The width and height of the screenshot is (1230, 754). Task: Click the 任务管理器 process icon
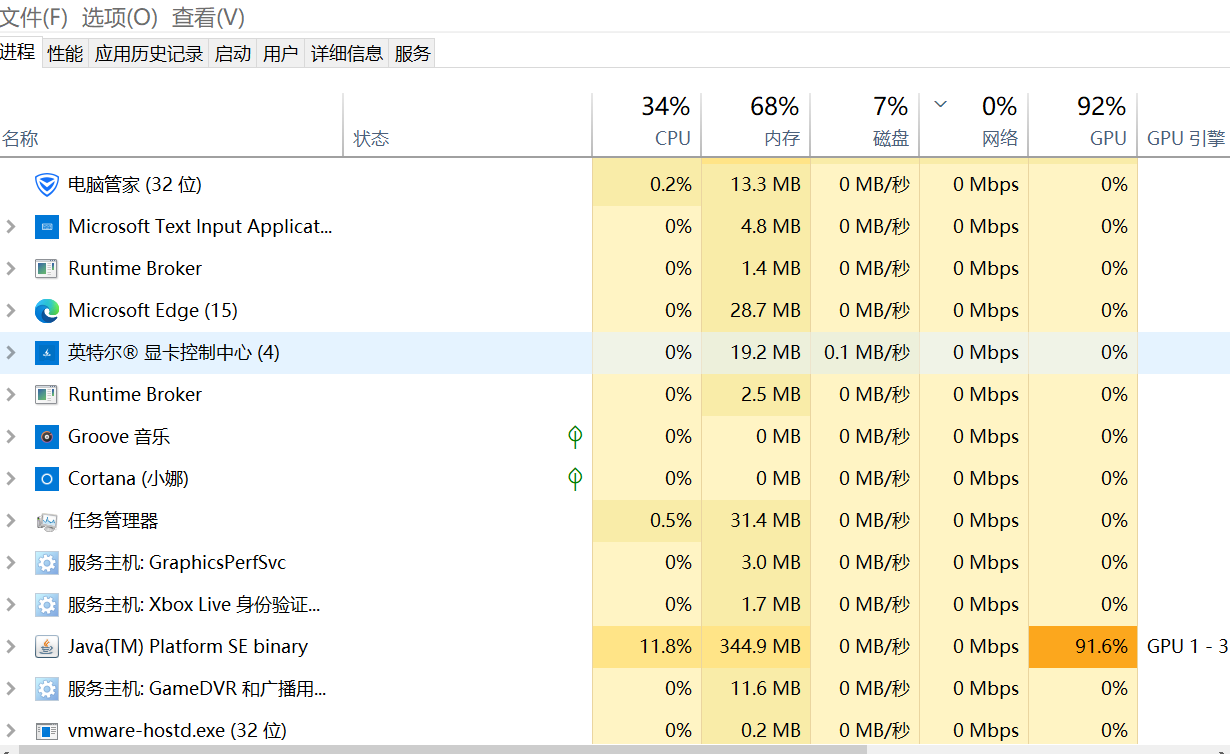[47, 521]
